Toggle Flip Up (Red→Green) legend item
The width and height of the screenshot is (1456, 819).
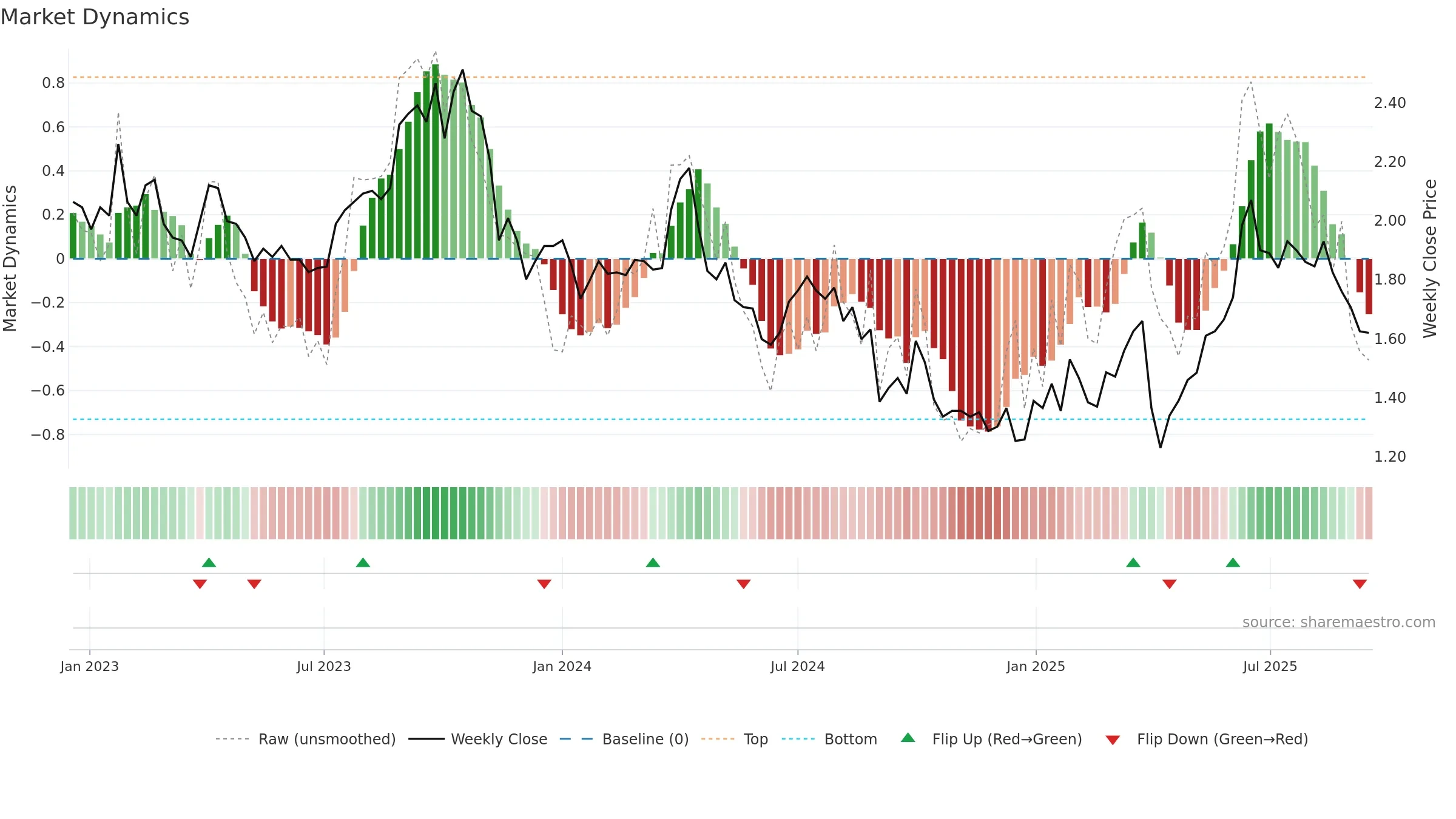point(991,739)
